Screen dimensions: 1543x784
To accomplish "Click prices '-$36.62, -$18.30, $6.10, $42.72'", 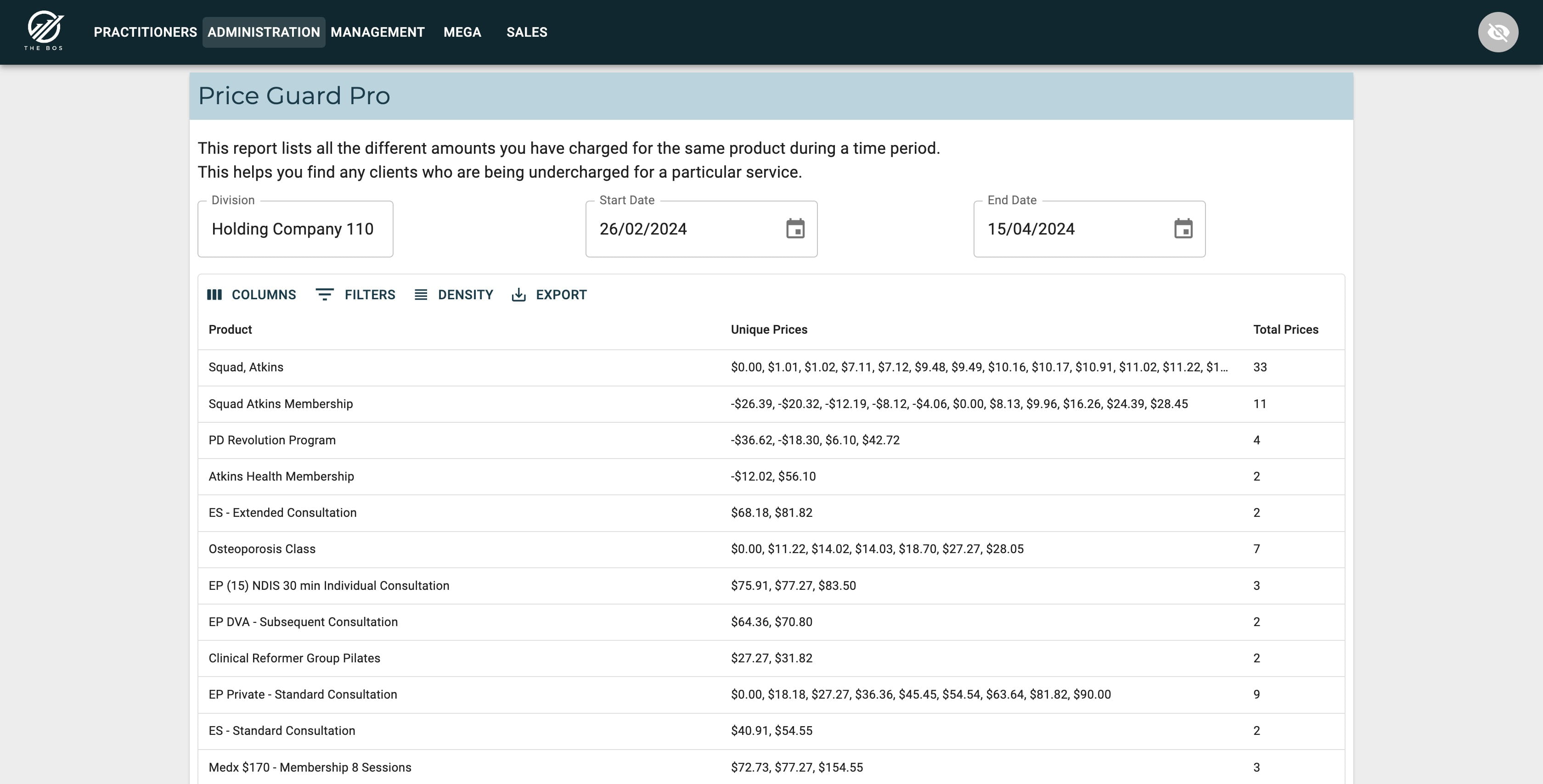I will (x=815, y=440).
